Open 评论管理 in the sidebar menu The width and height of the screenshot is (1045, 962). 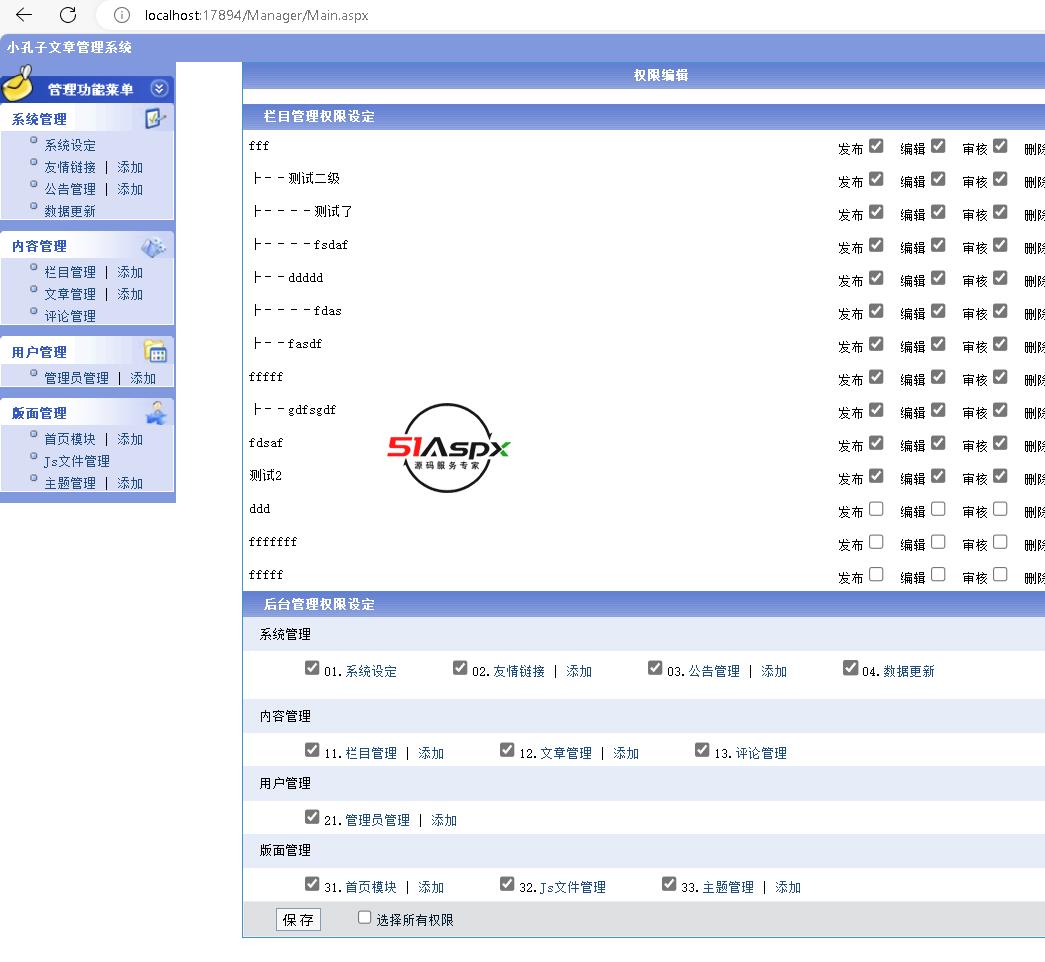[x=70, y=316]
